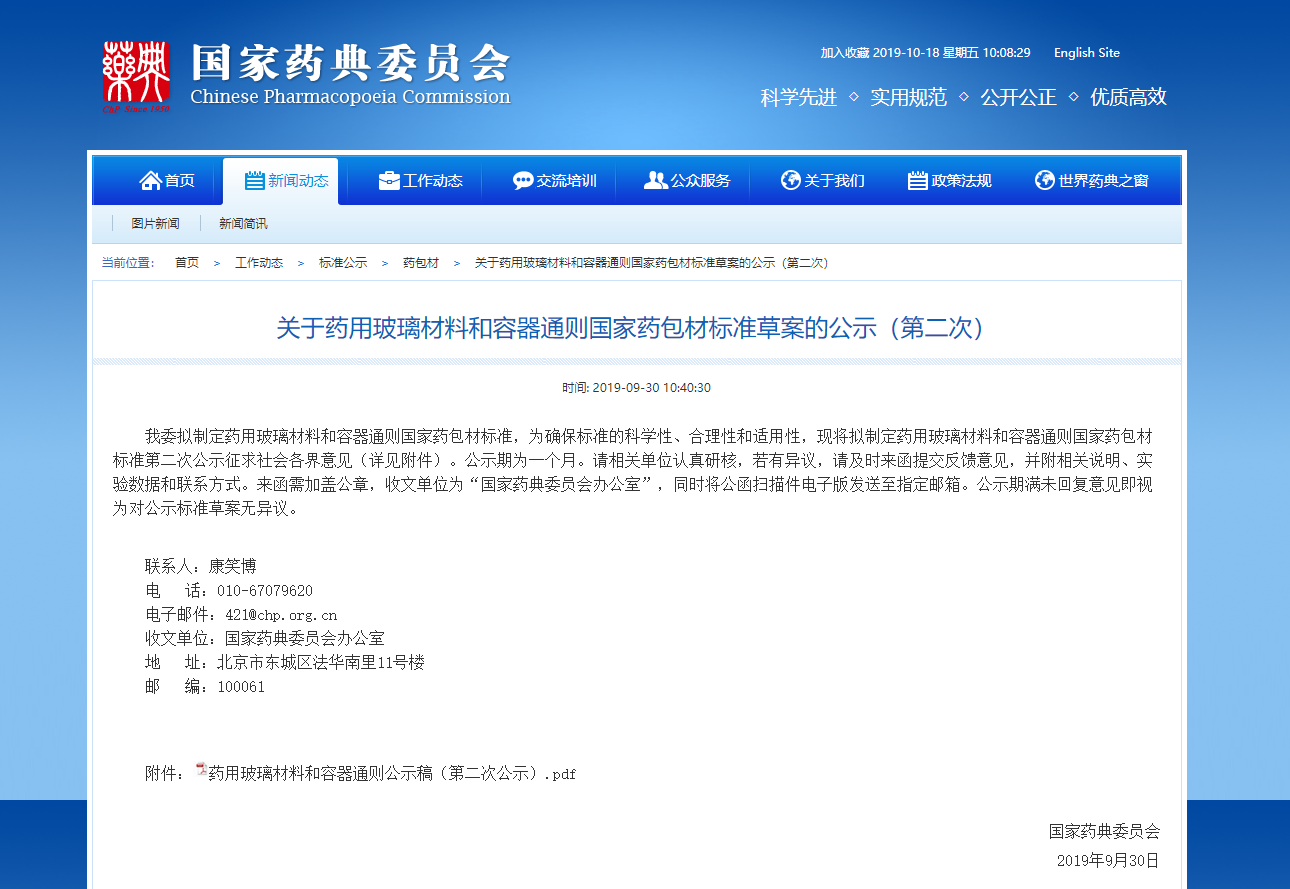Click 加入收藏 to bookmark the site
Image resolution: width=1290 pixels, height=889 pixels.
coord(845,53)
